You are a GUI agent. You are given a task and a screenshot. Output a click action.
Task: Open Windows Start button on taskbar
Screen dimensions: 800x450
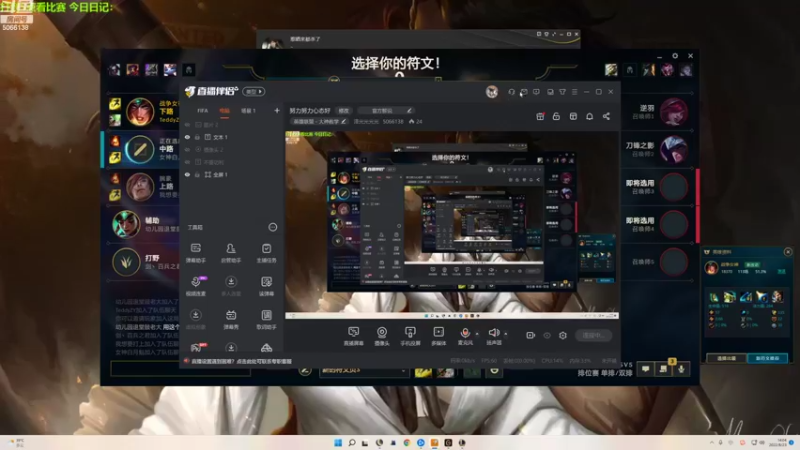click(338, 443)
